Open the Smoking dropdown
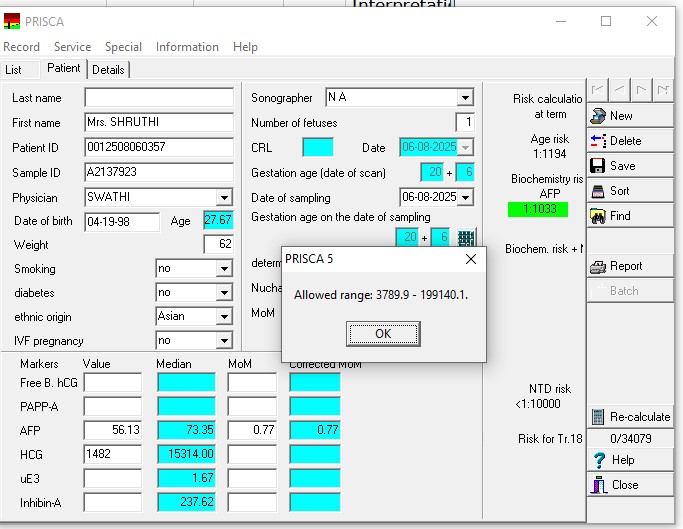This screenshot has height=529, width=683. pos(224,269)
